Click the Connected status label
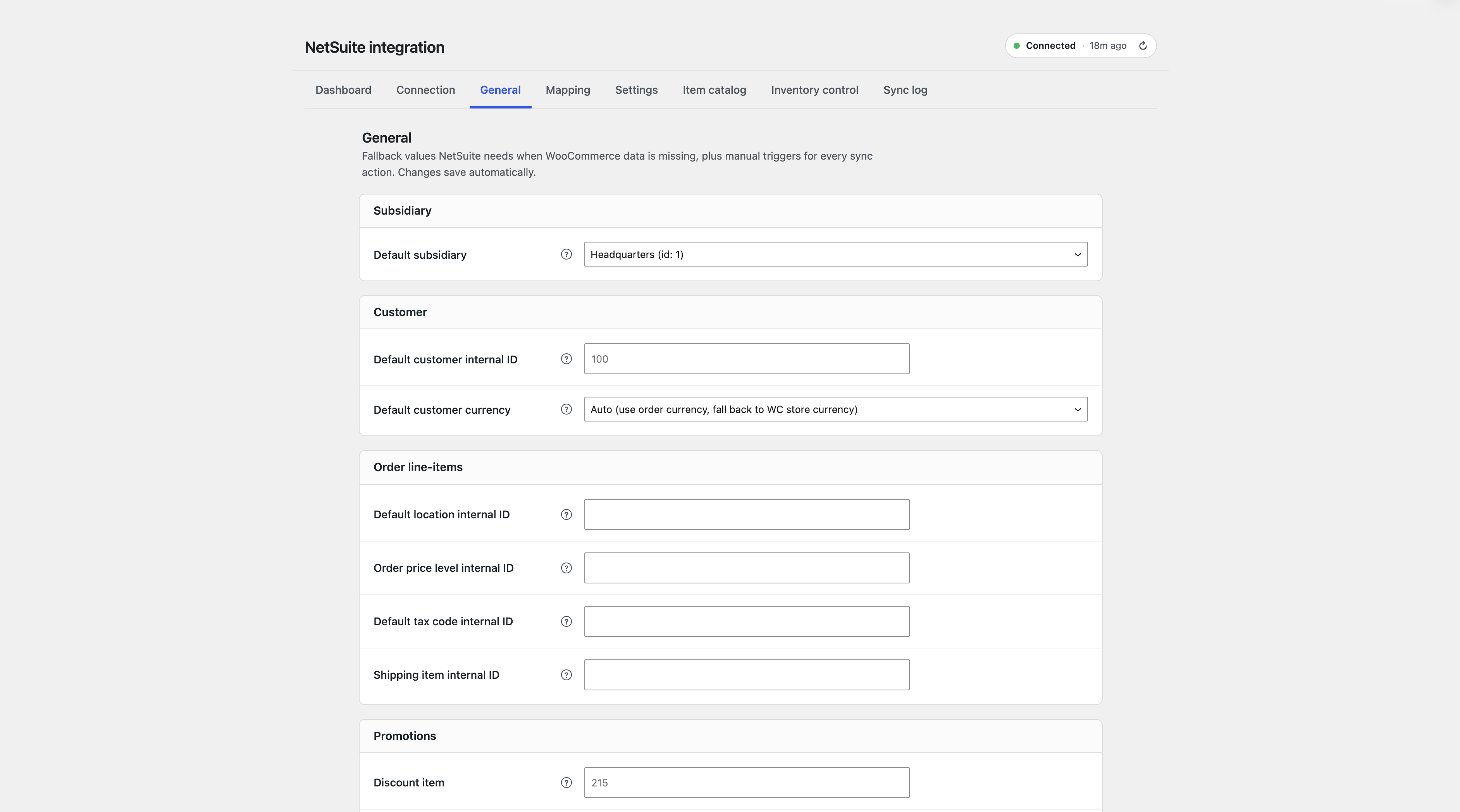 coord(1050,45)
